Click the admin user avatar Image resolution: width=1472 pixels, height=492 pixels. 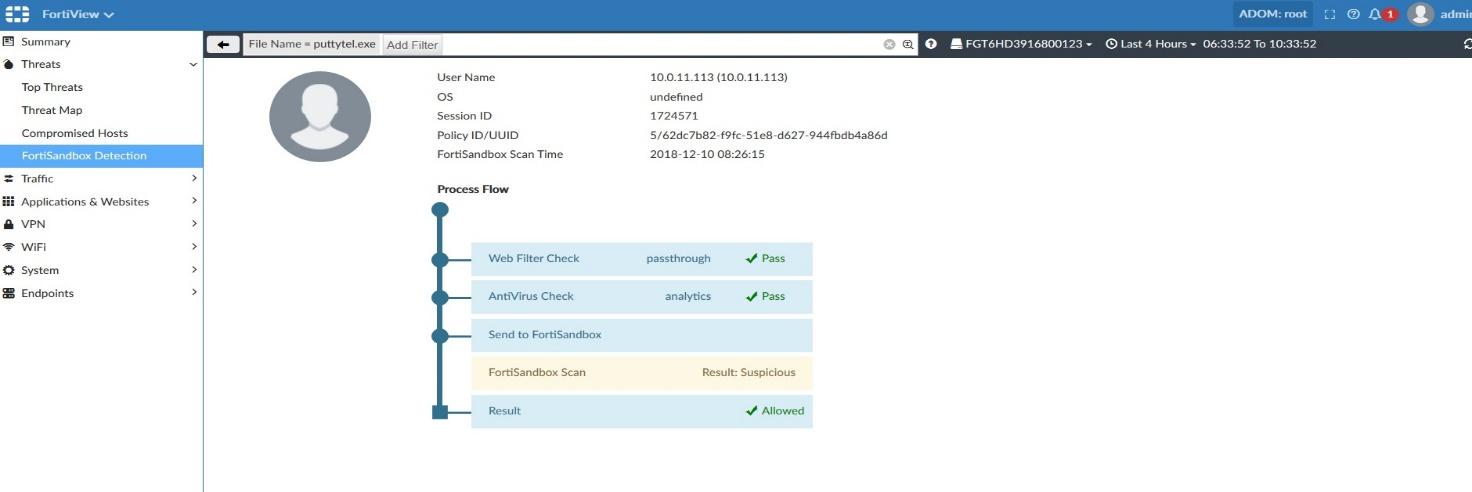[x=1420, y=14]
